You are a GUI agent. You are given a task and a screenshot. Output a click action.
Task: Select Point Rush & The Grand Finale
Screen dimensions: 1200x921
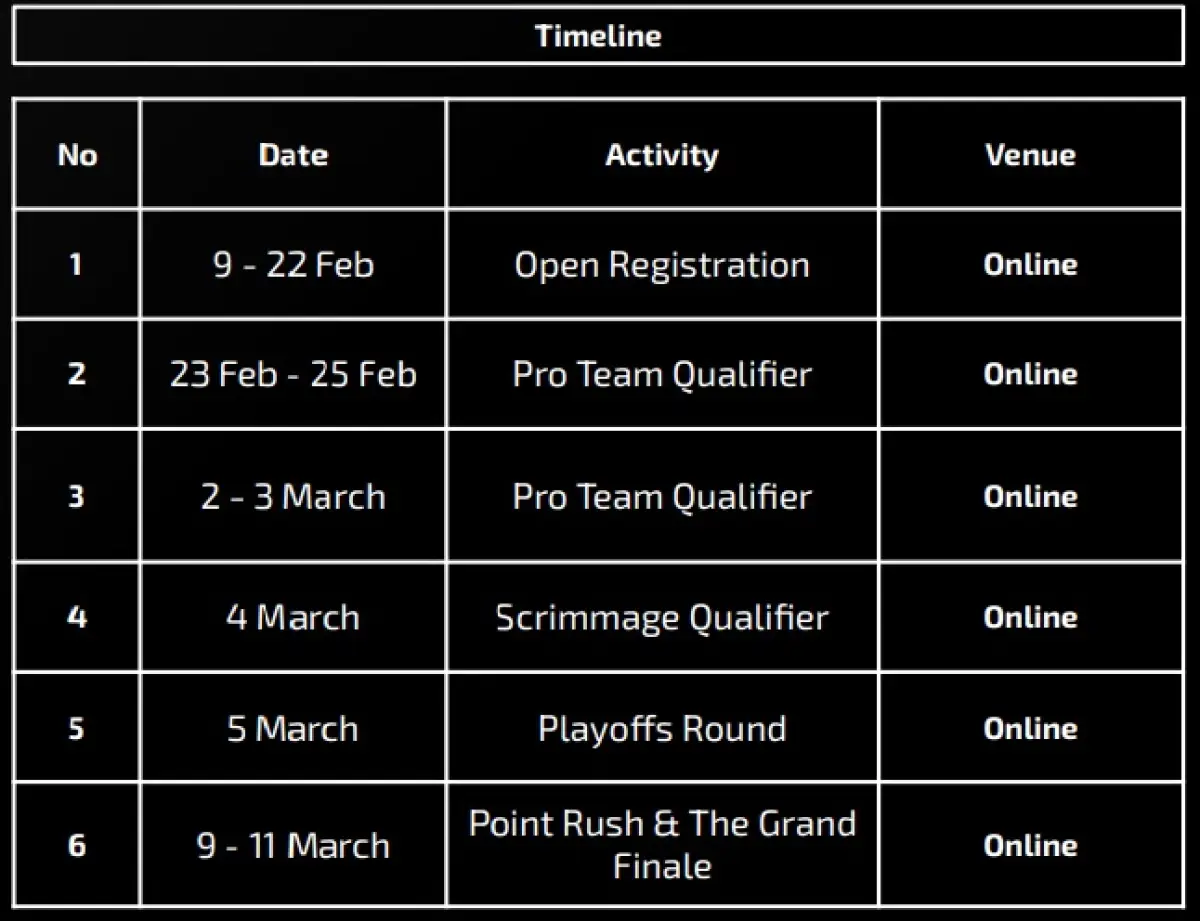tap(661, 844)
